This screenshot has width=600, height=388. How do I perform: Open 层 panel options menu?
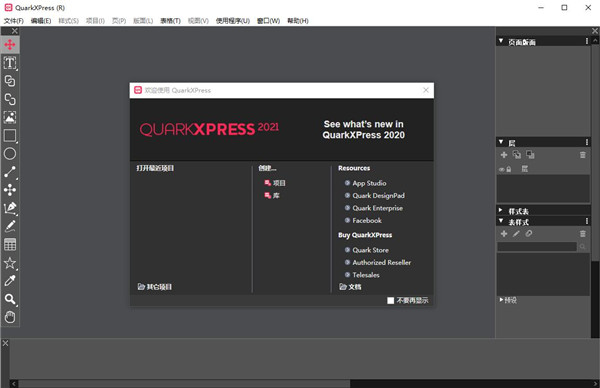tap(587, 142)
